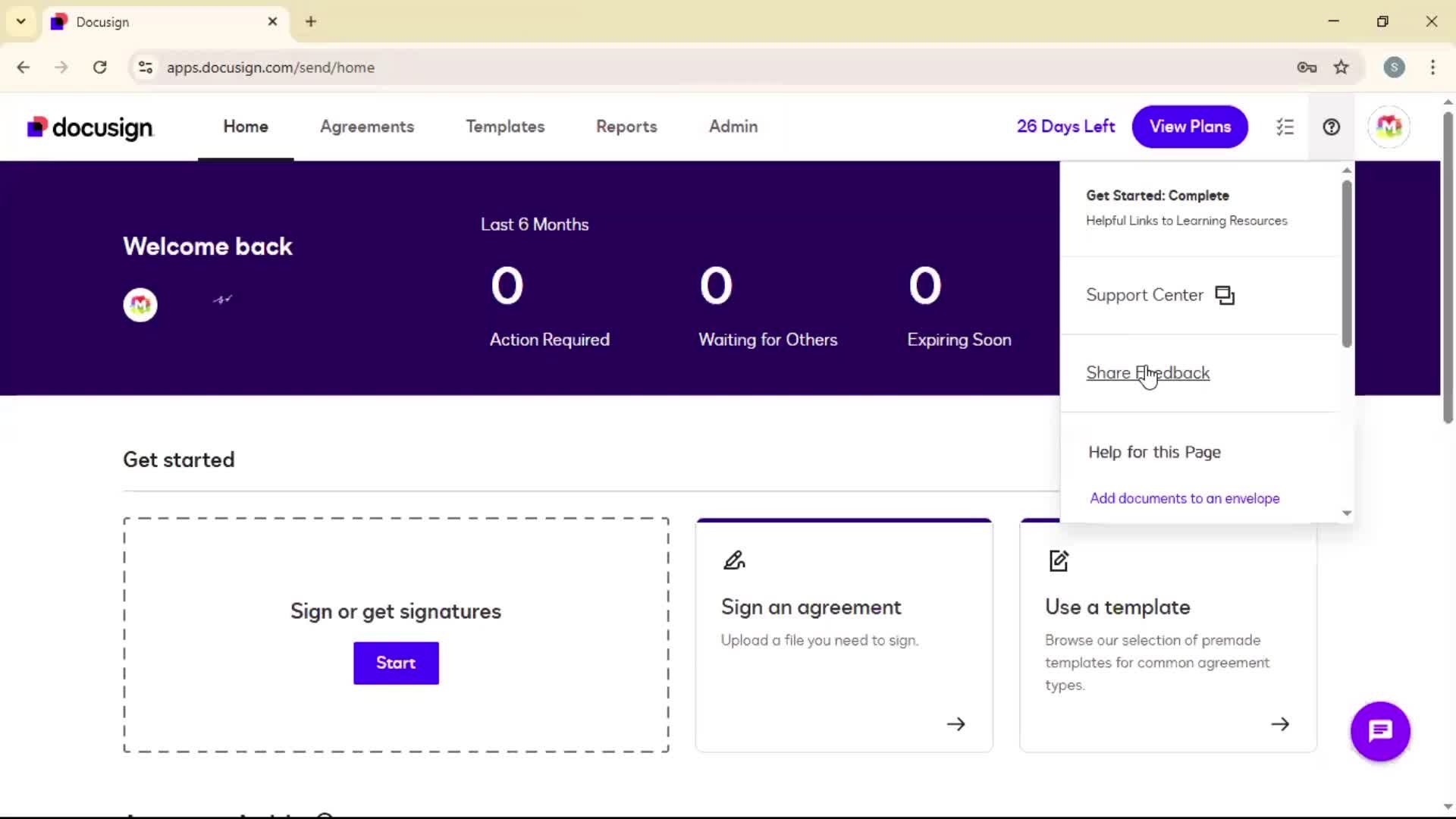Viewport: 1456px width, 819px height.
Task: Click the help panel scroll down arrow
Action: coord(1347,513)
